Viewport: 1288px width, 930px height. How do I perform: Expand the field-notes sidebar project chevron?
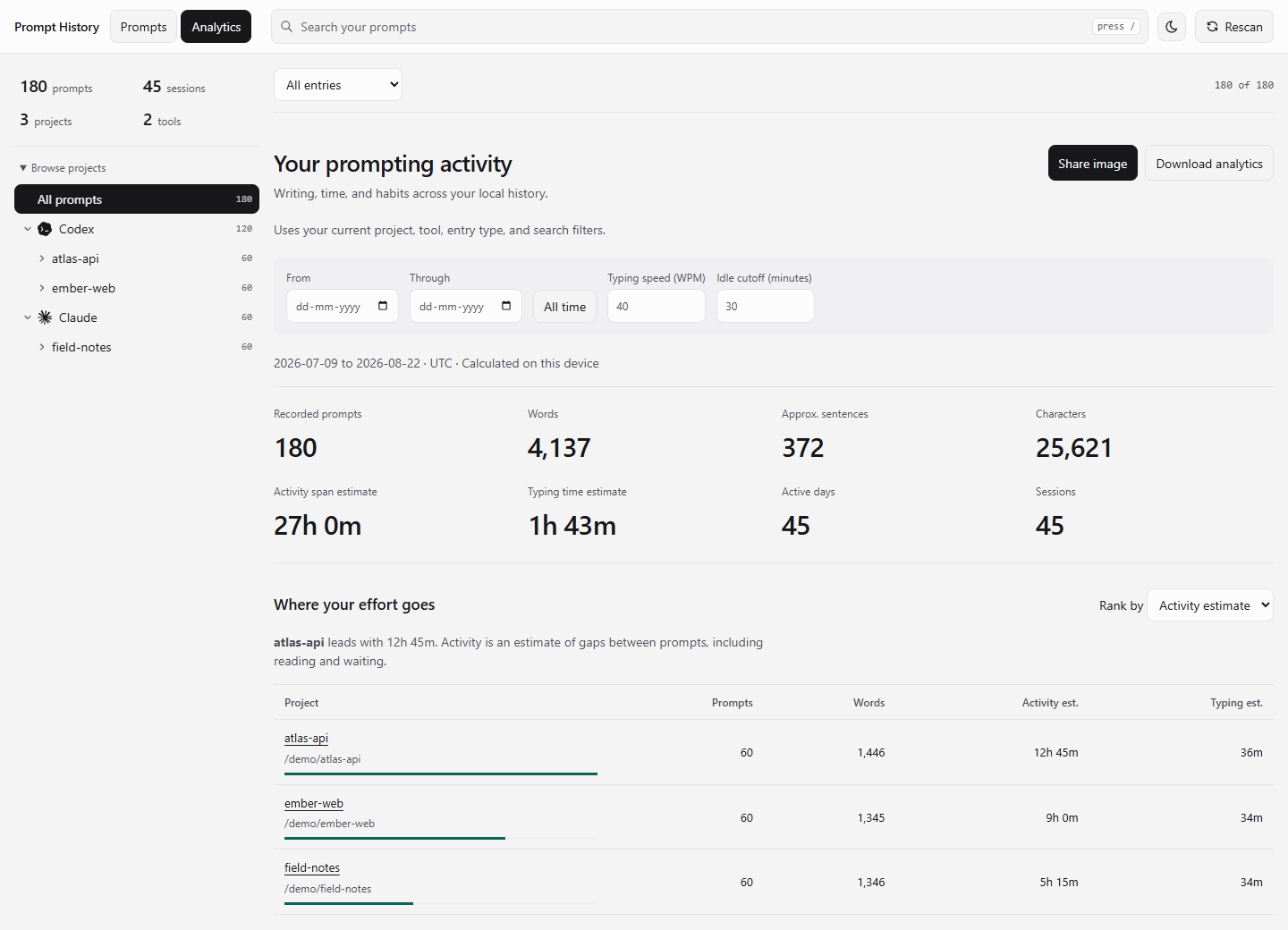(x=41, y=347)
